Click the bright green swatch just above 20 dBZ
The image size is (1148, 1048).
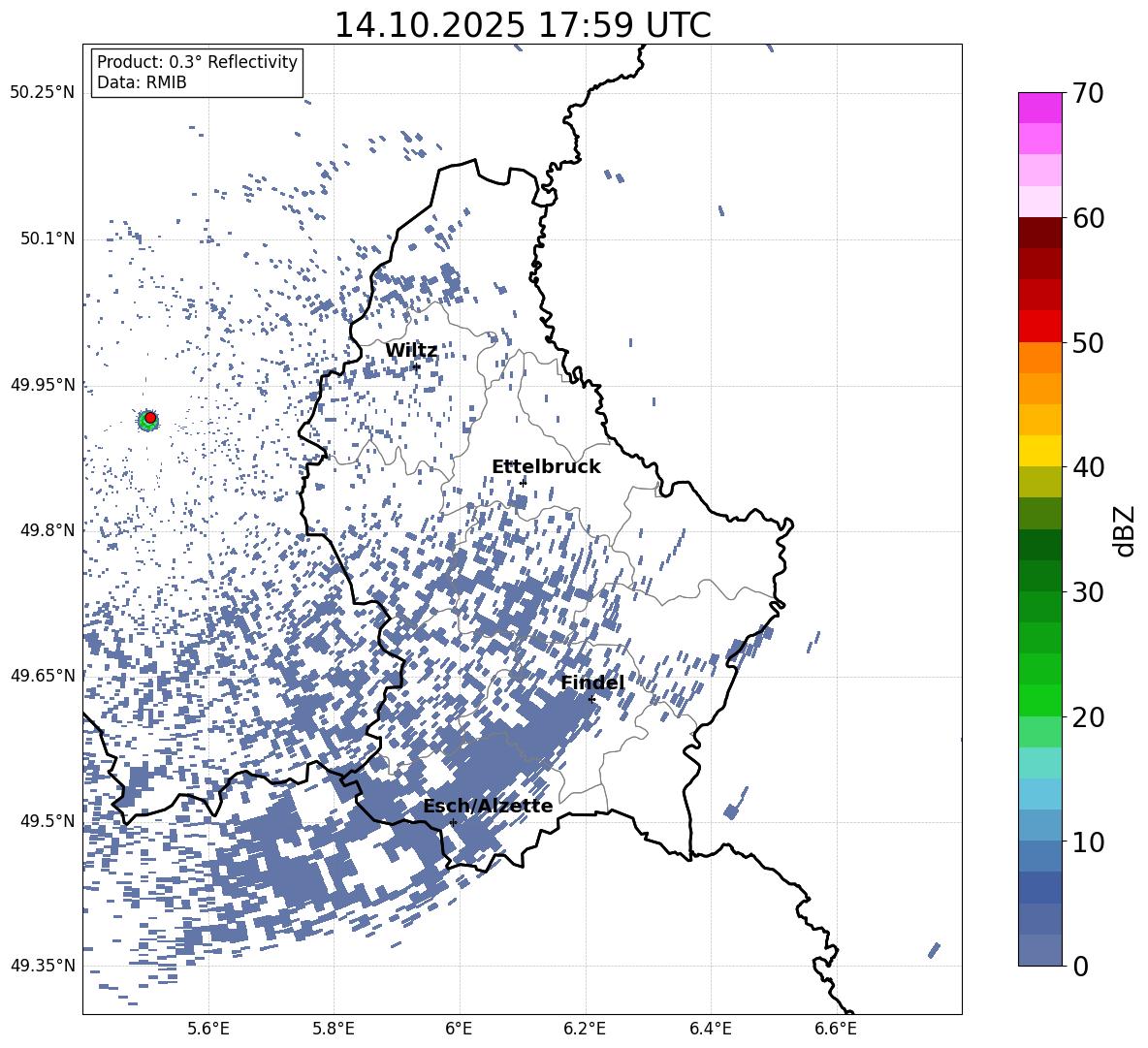pos(1040,700)
